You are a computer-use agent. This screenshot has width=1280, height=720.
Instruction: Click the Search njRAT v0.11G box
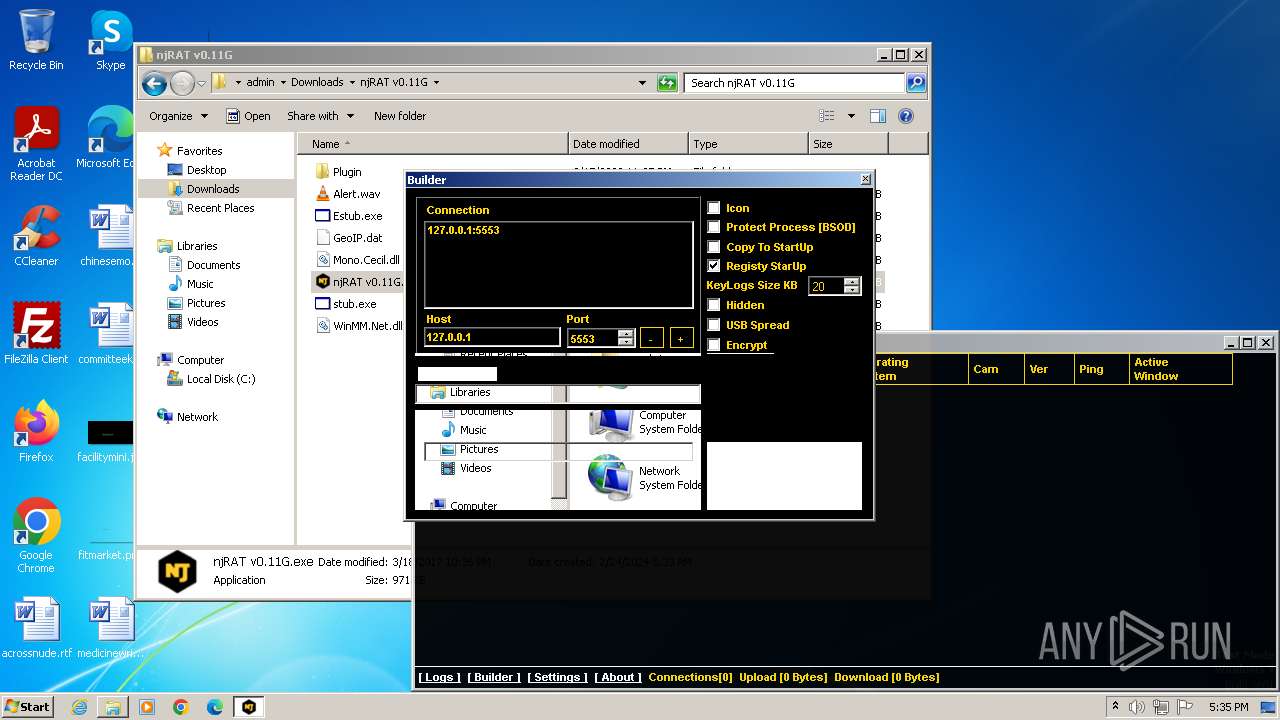tap(795, 83)
